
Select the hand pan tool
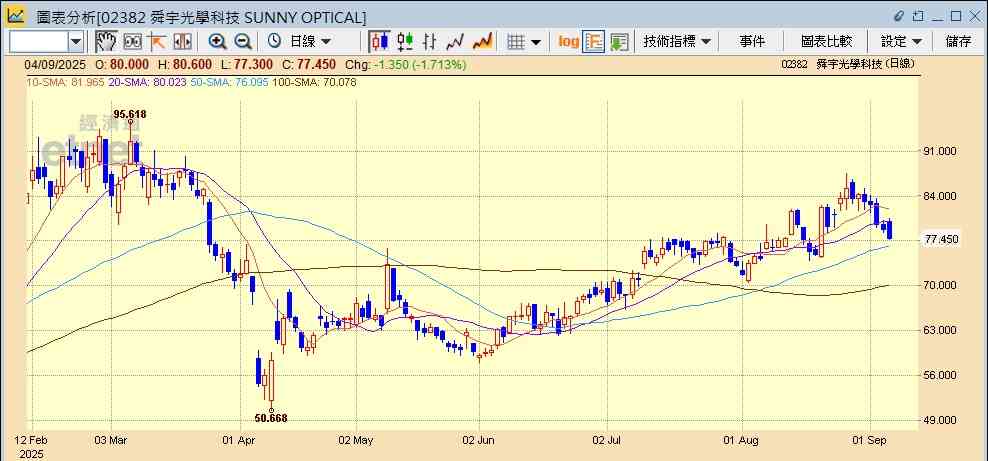click(x=106, y=42)
